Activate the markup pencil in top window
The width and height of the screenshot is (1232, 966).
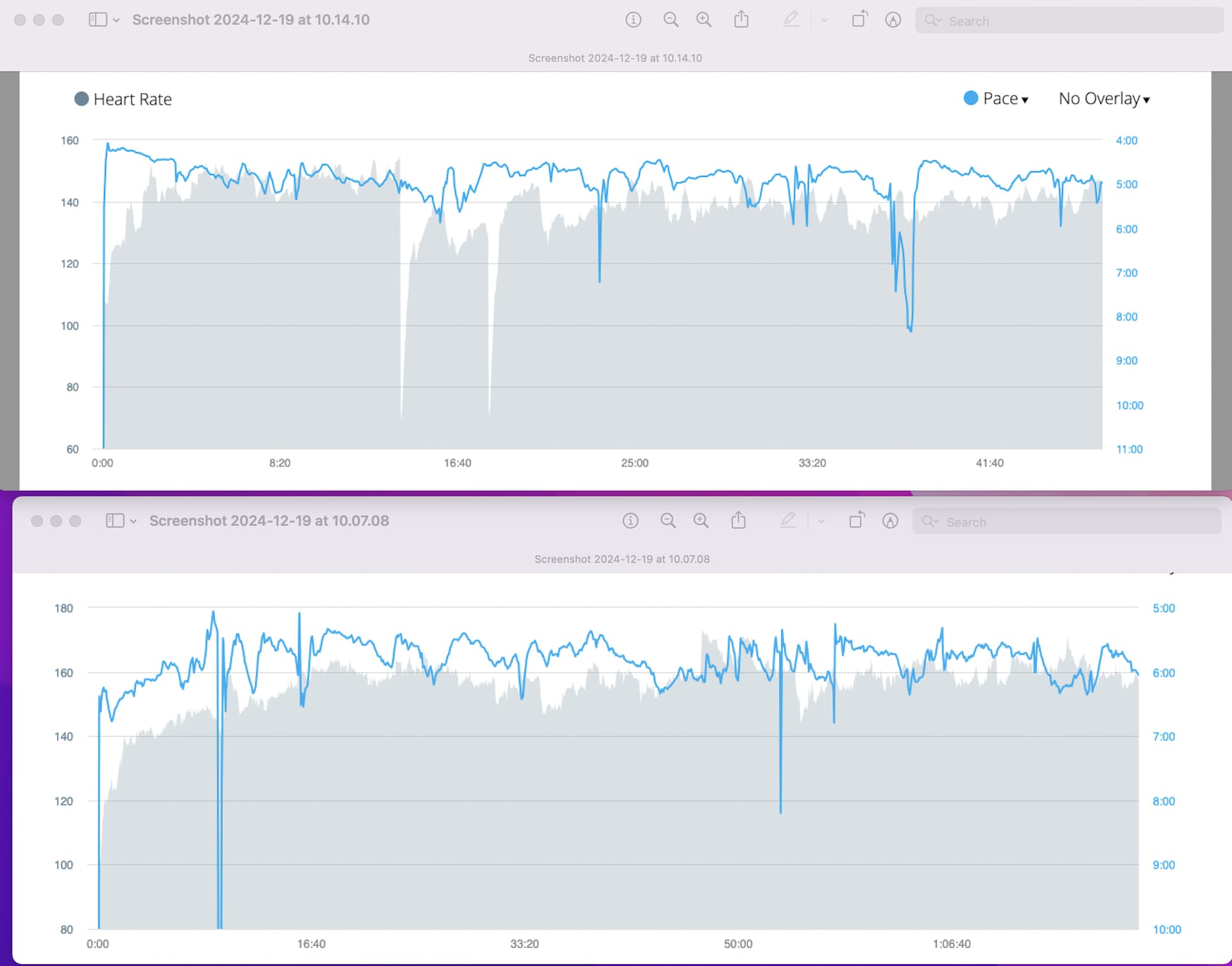pos(791,19)
